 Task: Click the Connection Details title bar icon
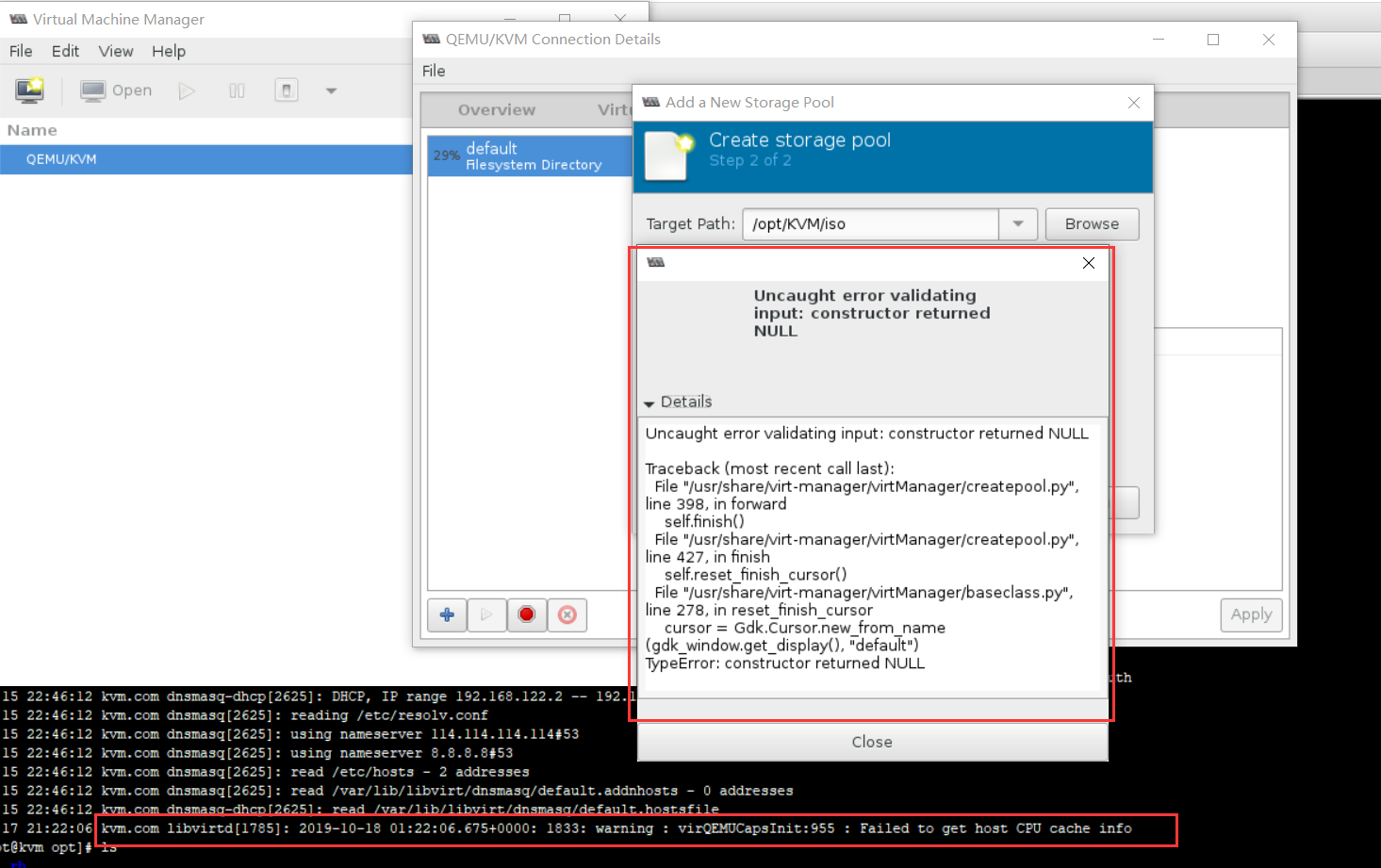(432, 39)
